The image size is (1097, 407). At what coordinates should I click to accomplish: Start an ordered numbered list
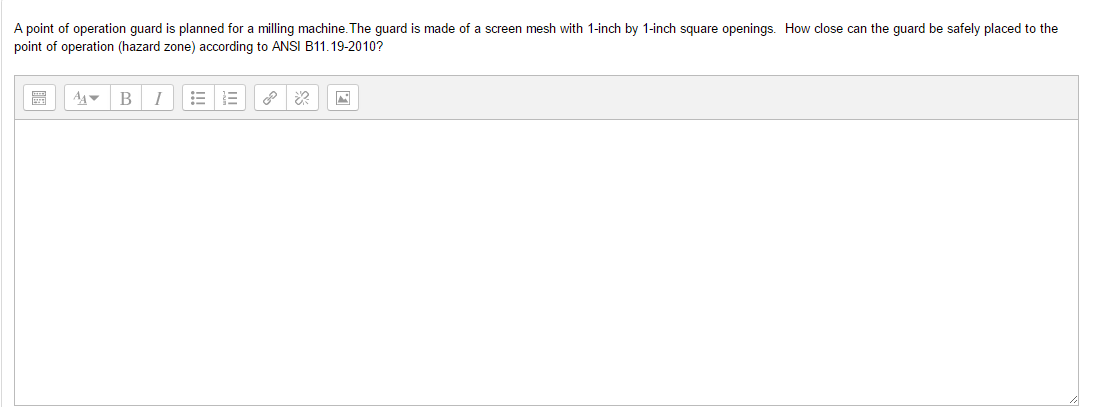click(230, 98)
